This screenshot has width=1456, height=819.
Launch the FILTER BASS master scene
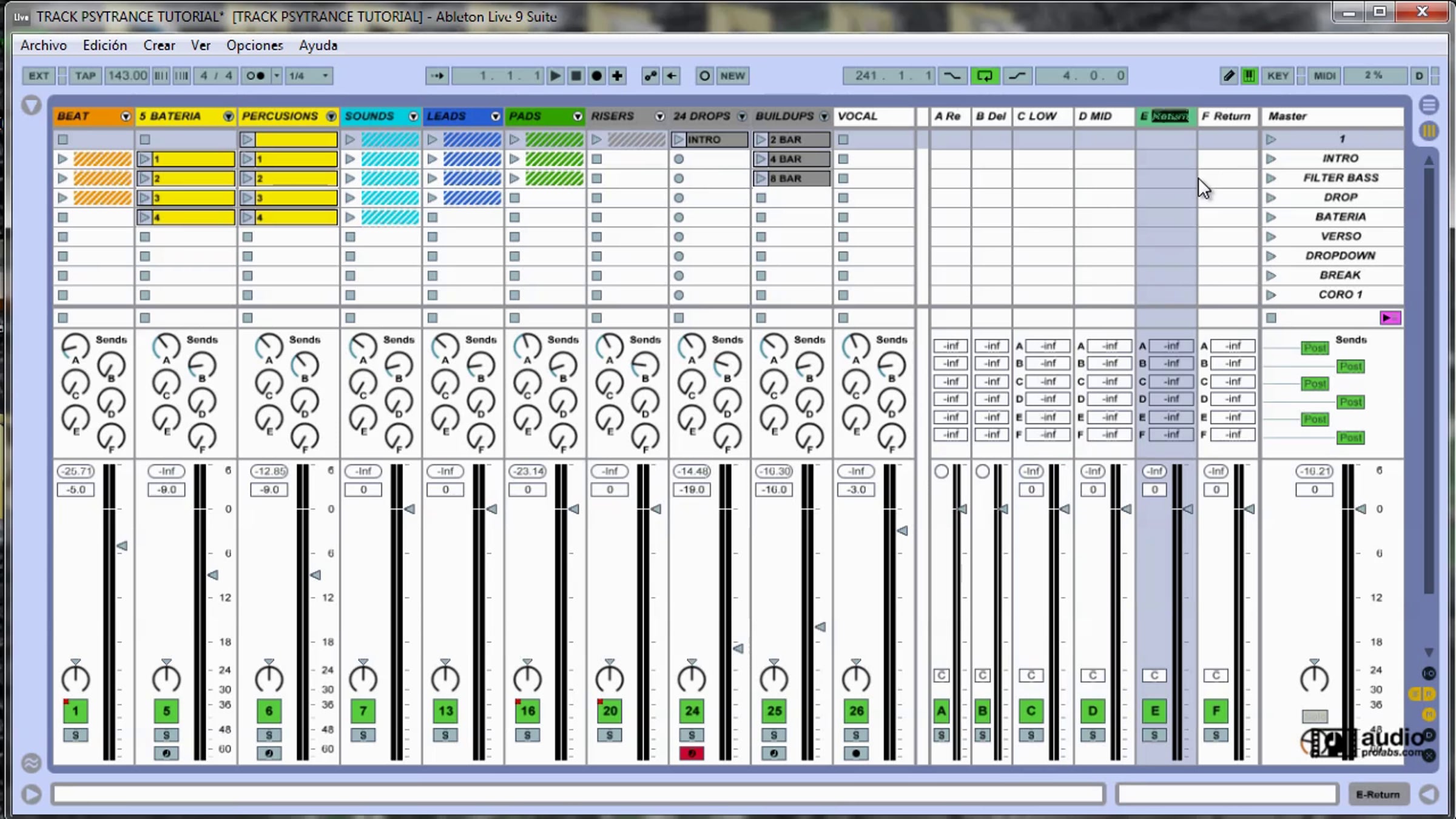(x=1271, y=178)
